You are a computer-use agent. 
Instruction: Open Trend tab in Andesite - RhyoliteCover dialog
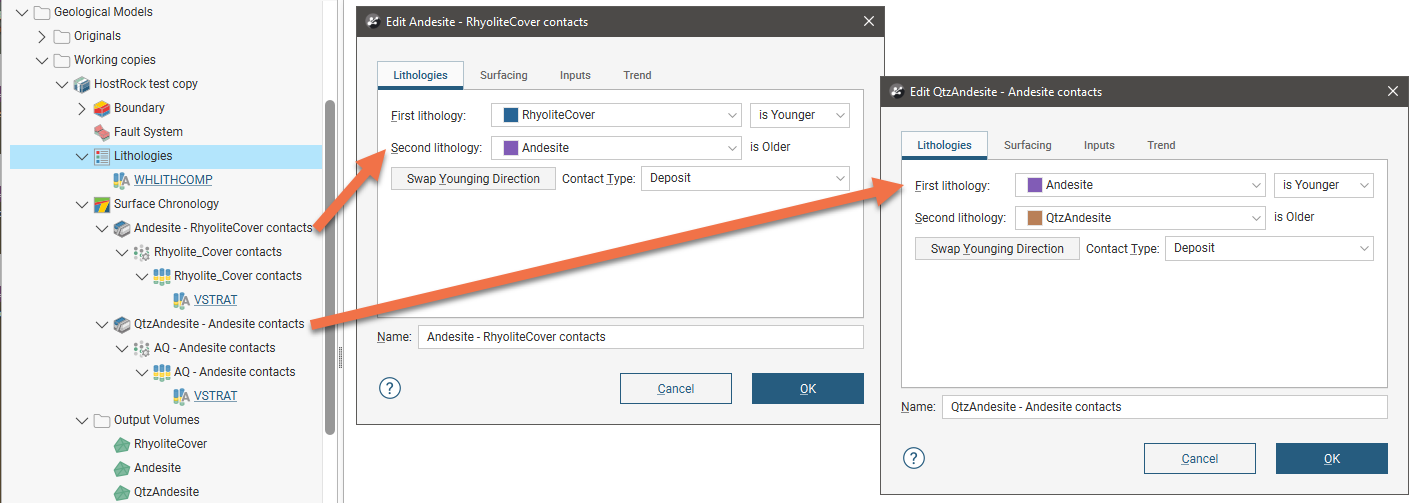coord(637,75)
